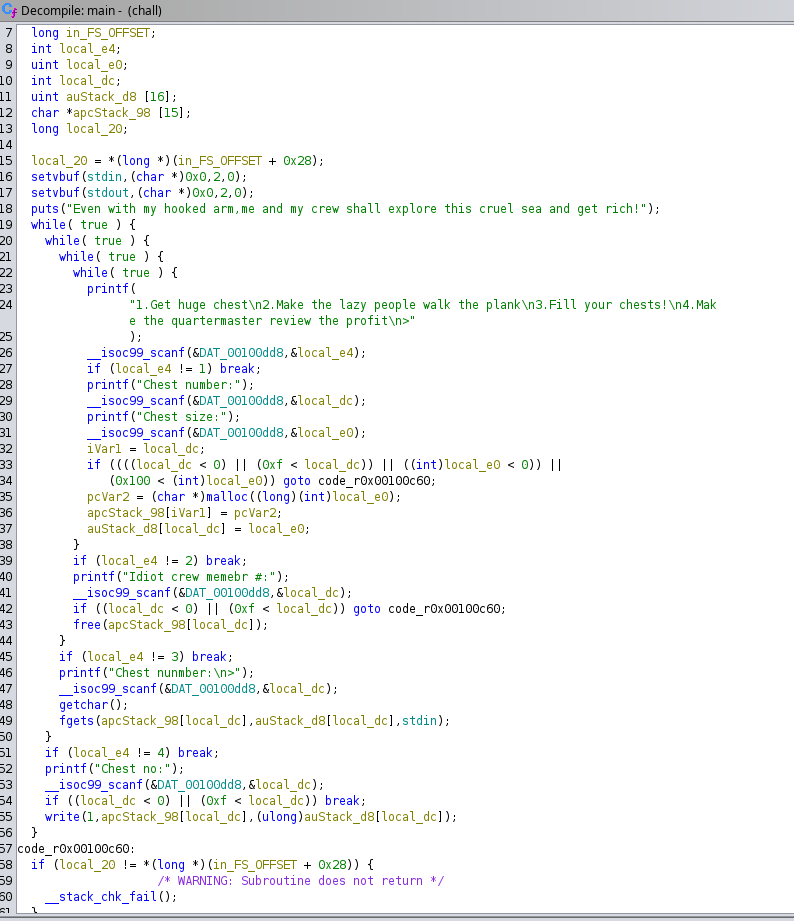794x921 pixels.
Task: Click printf("Idiot crew memebr #:") call
Action: click(181, 577)
